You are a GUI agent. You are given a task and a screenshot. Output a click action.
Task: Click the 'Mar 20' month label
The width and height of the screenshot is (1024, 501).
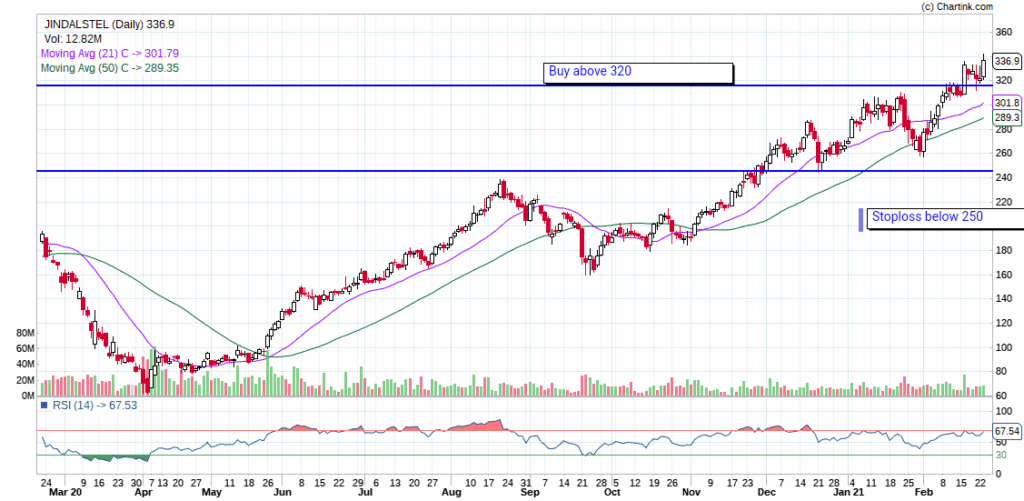click(66, 492)
